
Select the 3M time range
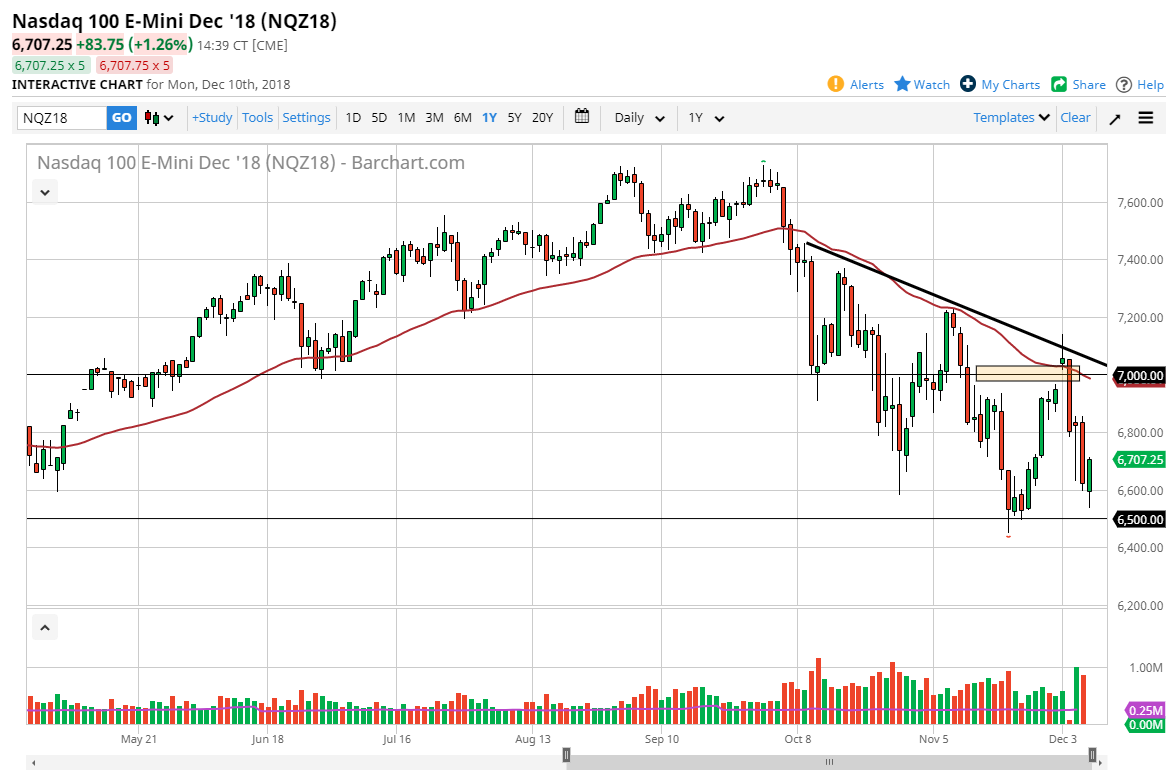click(x=434, y=117)
